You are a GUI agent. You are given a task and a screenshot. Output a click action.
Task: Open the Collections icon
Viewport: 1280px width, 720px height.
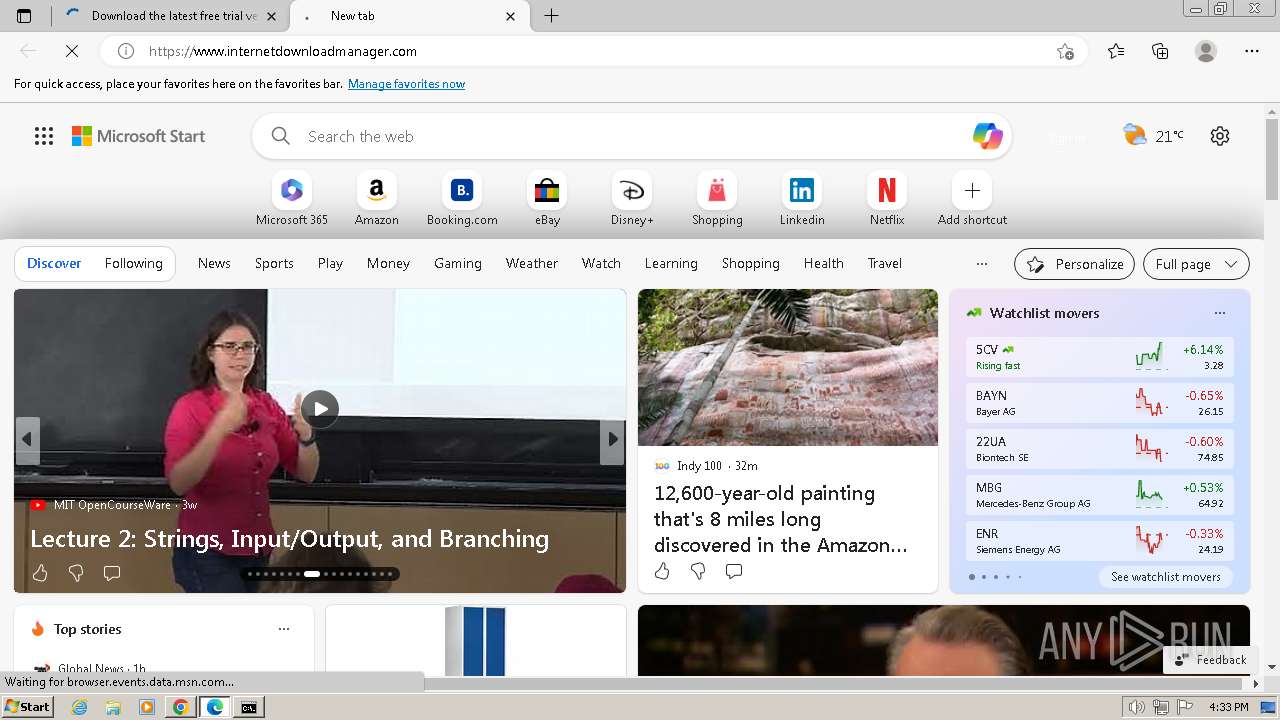(1160, 51)
